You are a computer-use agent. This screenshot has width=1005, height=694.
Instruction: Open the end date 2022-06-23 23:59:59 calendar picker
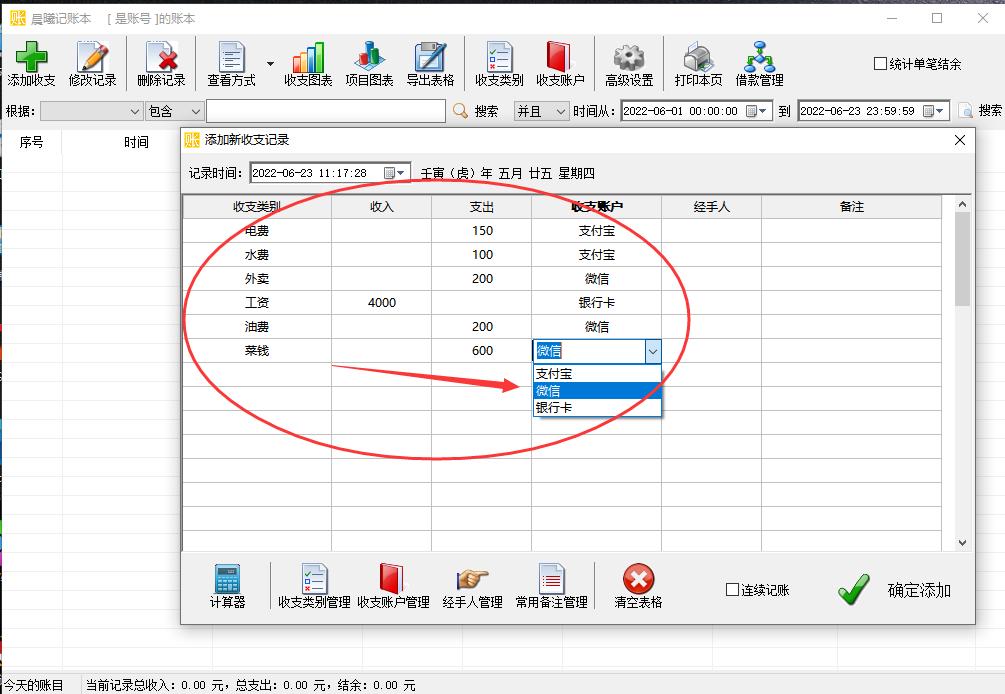934,111
